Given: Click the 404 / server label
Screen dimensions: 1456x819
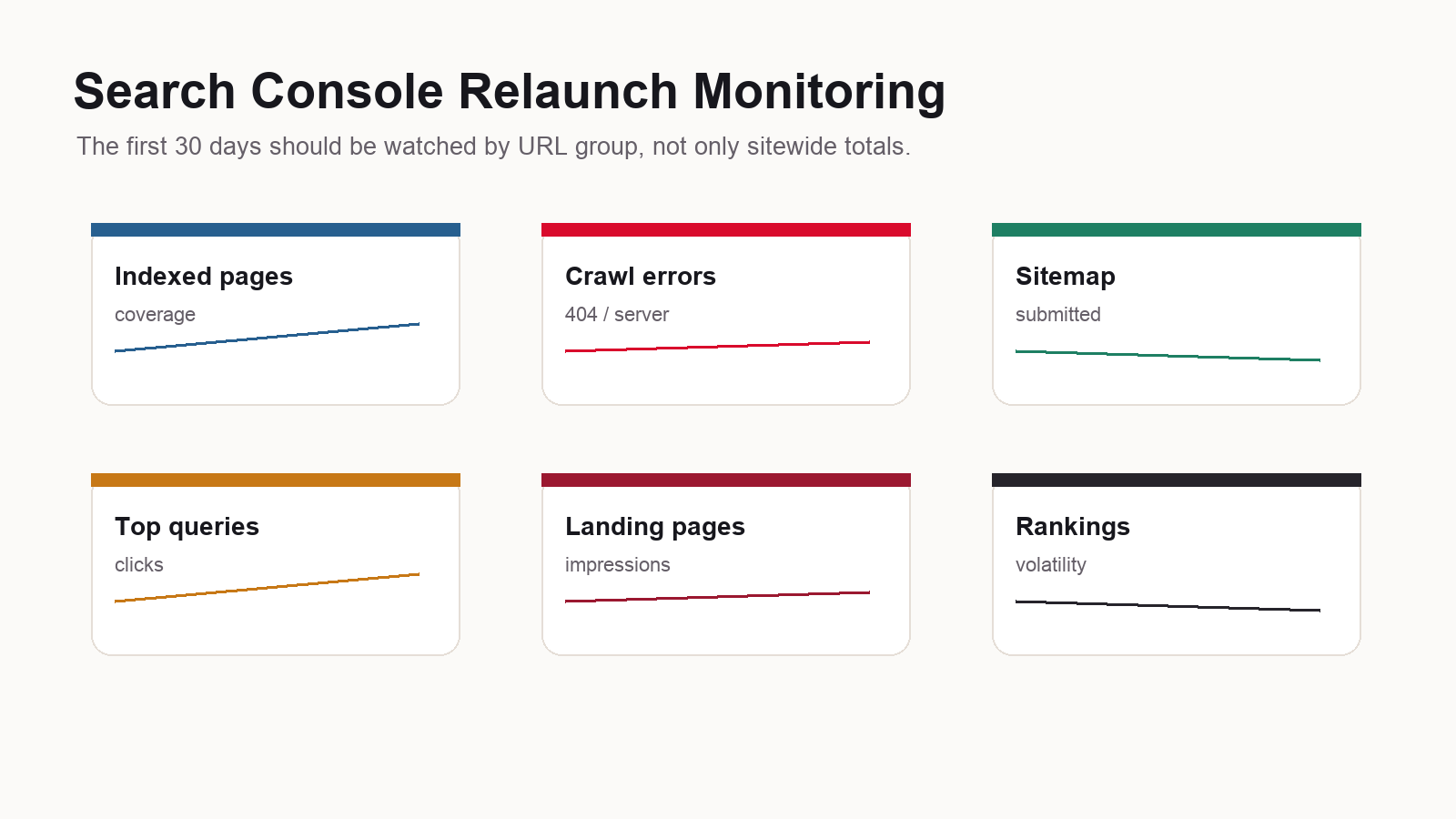Looking at the screenshot, I should [x=617, y=315].
